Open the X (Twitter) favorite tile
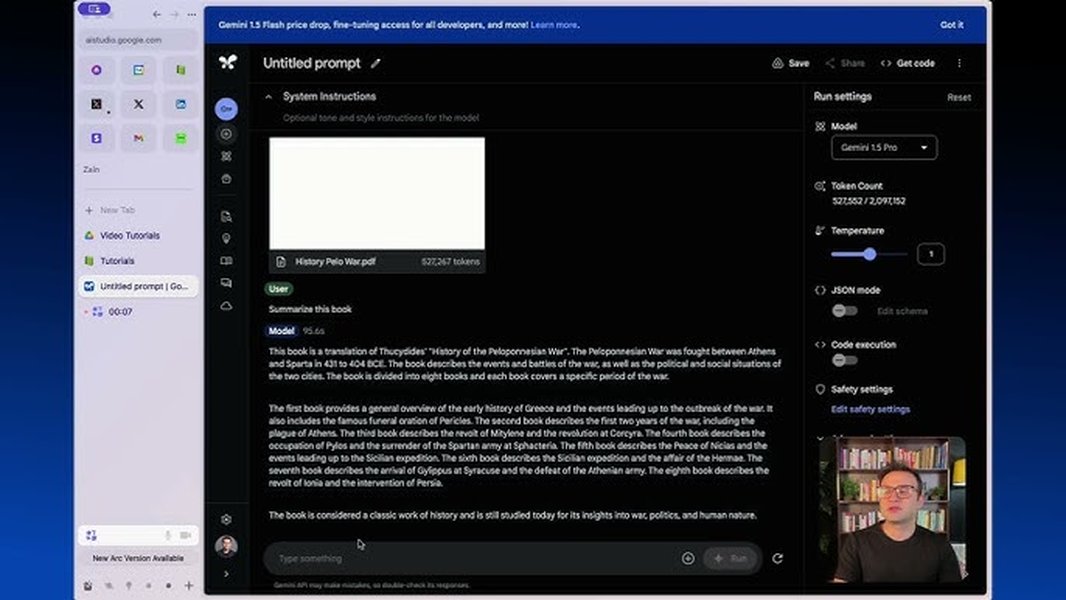This screenshot has height=600, width=1066. (x=139, y=104)
